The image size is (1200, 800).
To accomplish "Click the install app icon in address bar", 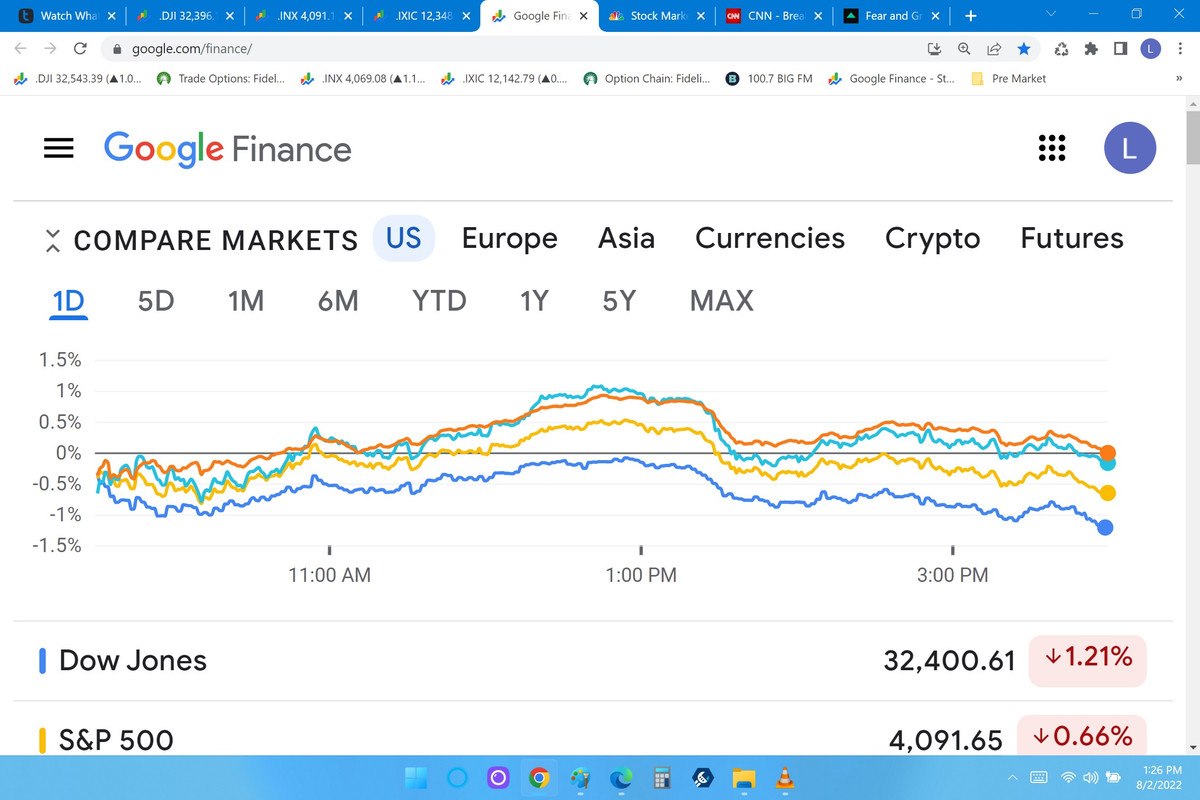I will click(935, 48).
